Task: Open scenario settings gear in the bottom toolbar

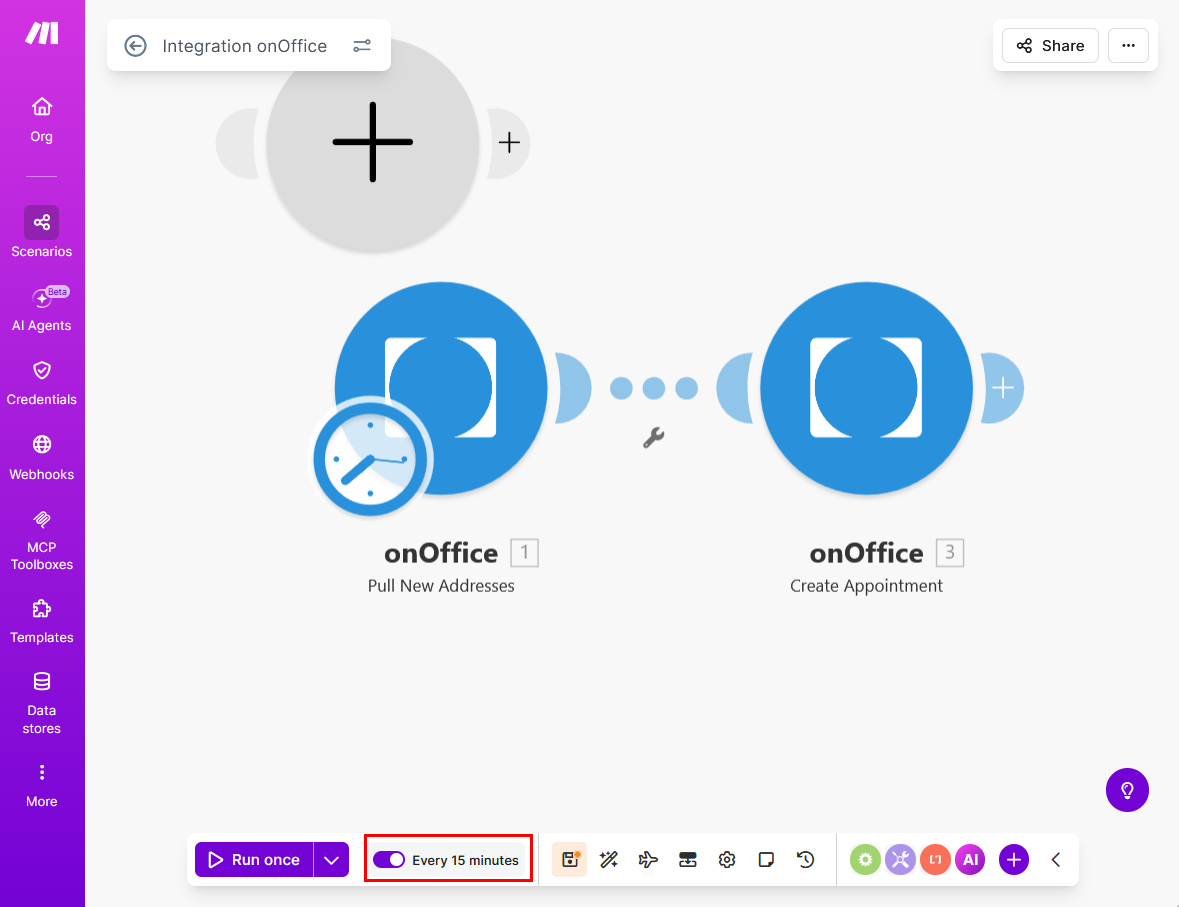Action: 726,860
